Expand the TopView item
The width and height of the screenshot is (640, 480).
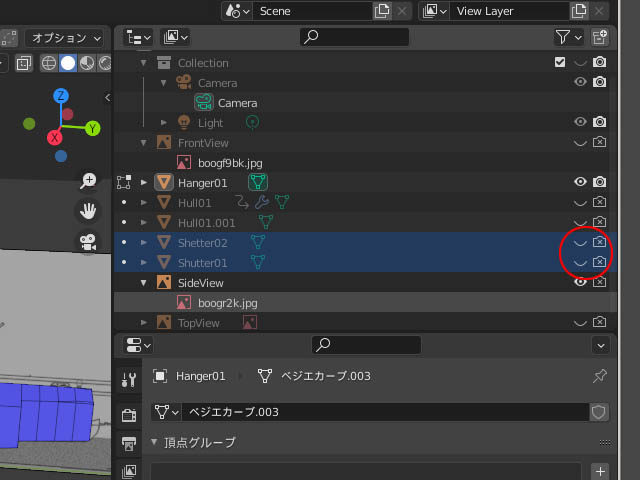click(144, 322)
